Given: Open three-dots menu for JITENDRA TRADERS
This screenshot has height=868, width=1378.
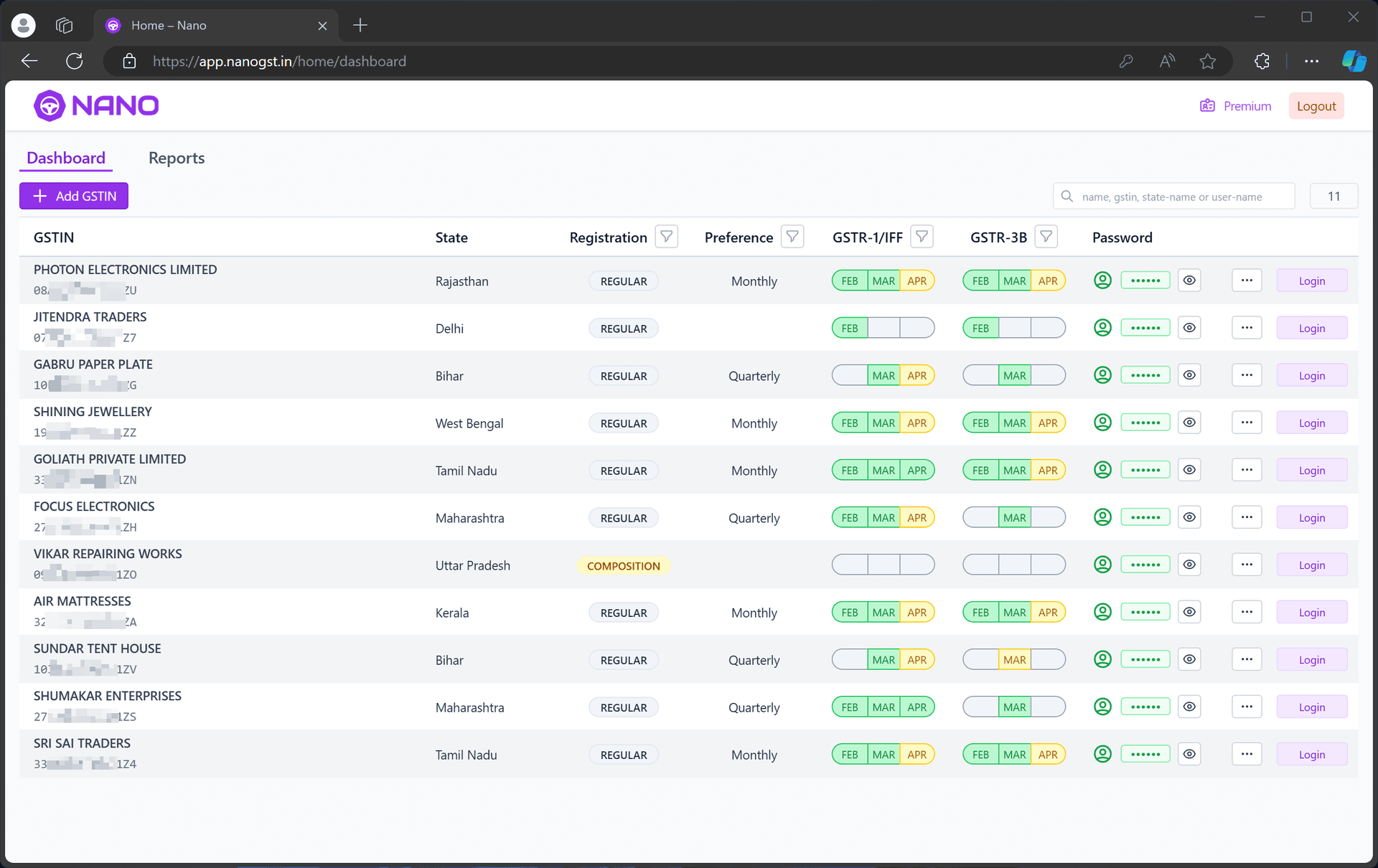Looking at the screenshot, I should (x=1247, y=328).
